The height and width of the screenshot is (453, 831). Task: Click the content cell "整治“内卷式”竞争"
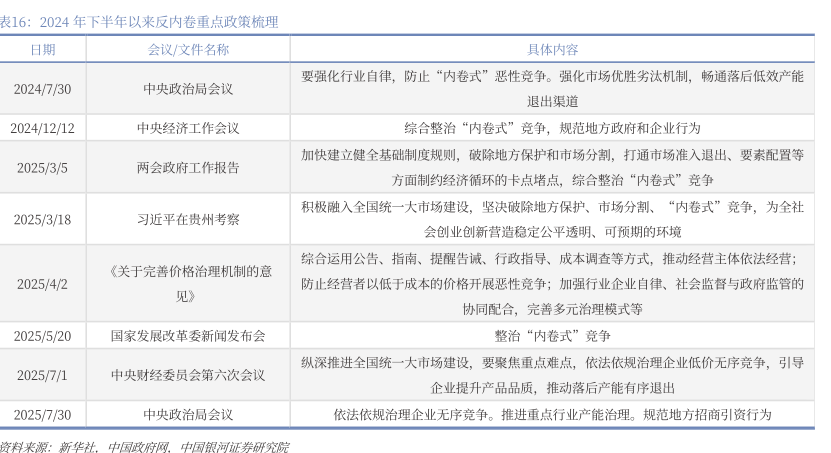[x=553, y=336]
